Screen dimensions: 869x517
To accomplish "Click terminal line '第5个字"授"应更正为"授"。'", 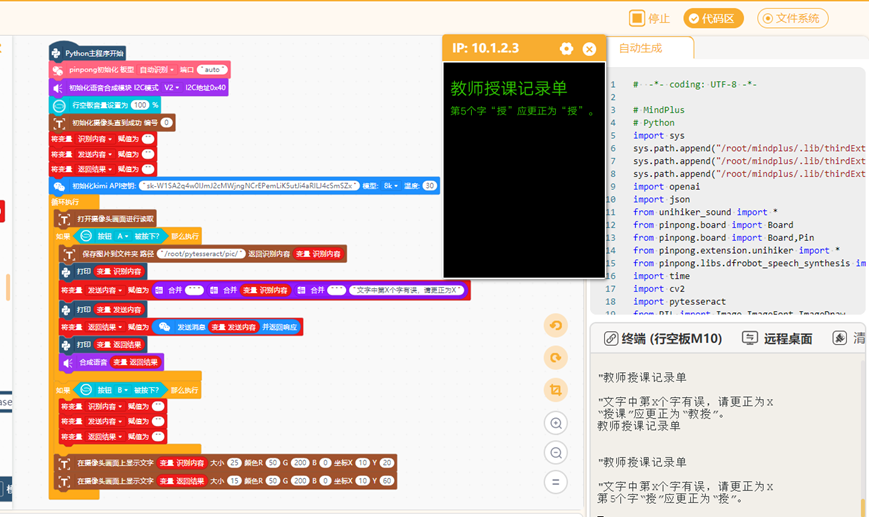I will [669, 499].
